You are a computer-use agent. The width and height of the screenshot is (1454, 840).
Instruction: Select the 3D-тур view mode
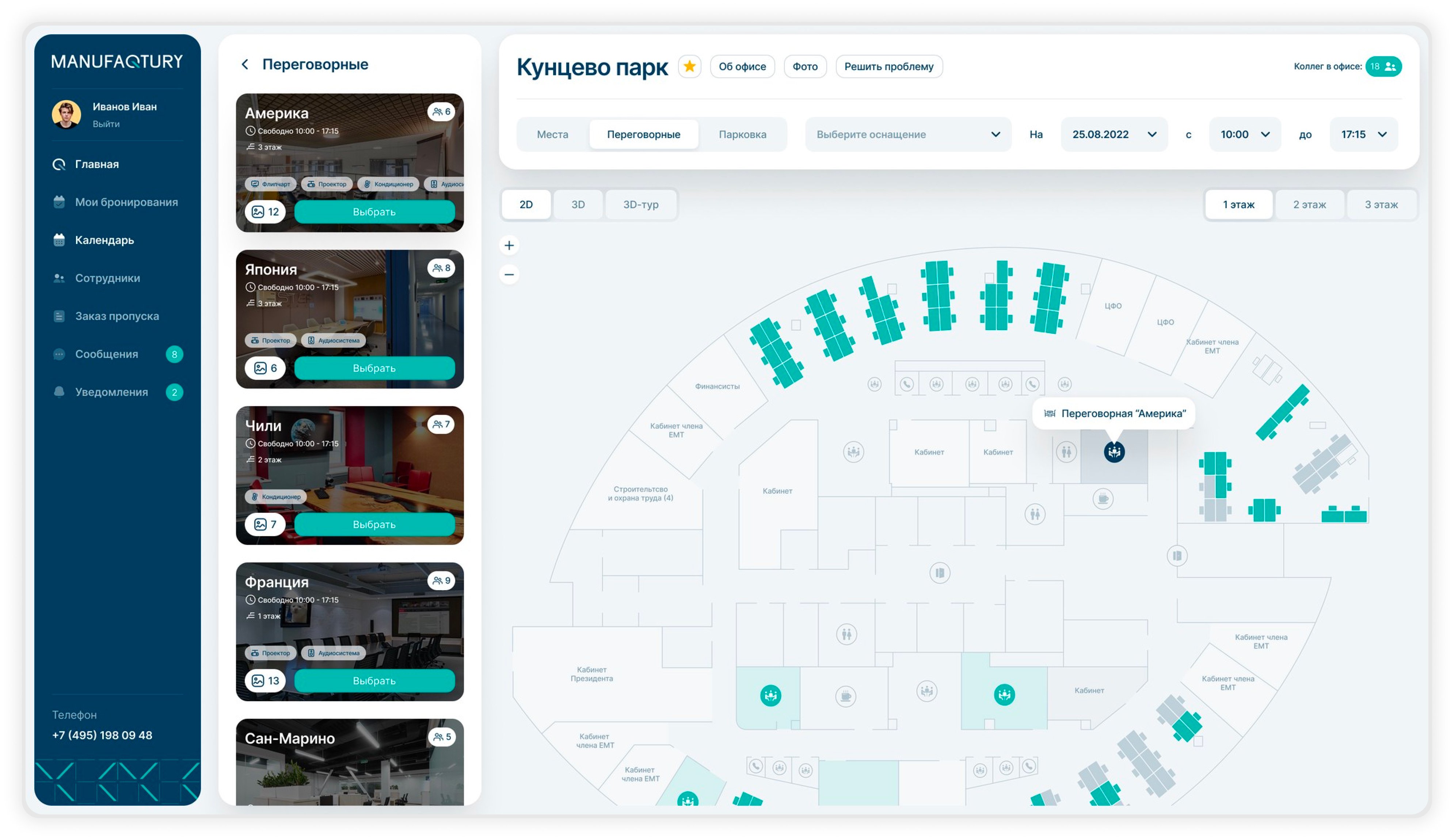pos(640,204)
